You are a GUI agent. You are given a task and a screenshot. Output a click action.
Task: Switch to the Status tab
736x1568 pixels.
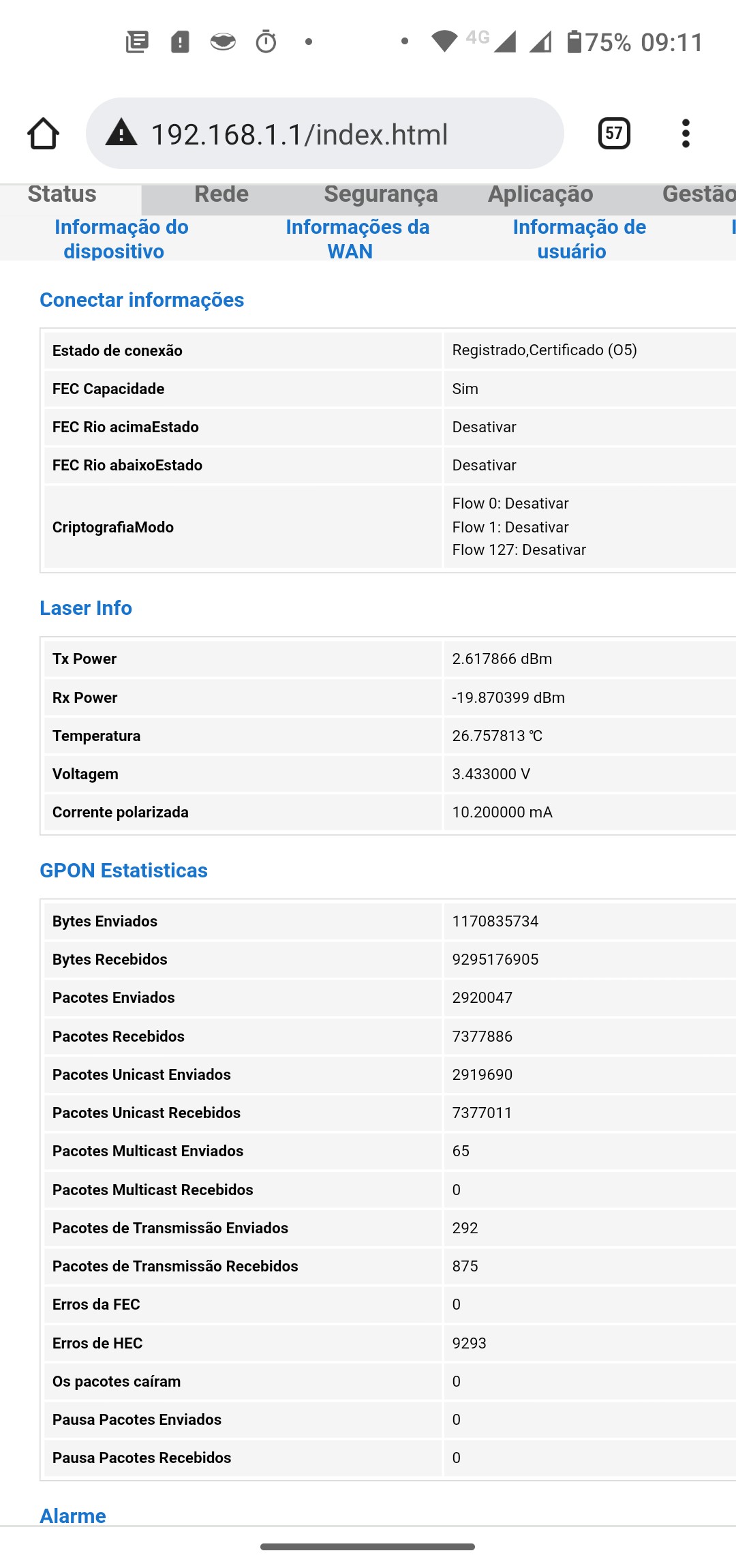click(62, 194)
